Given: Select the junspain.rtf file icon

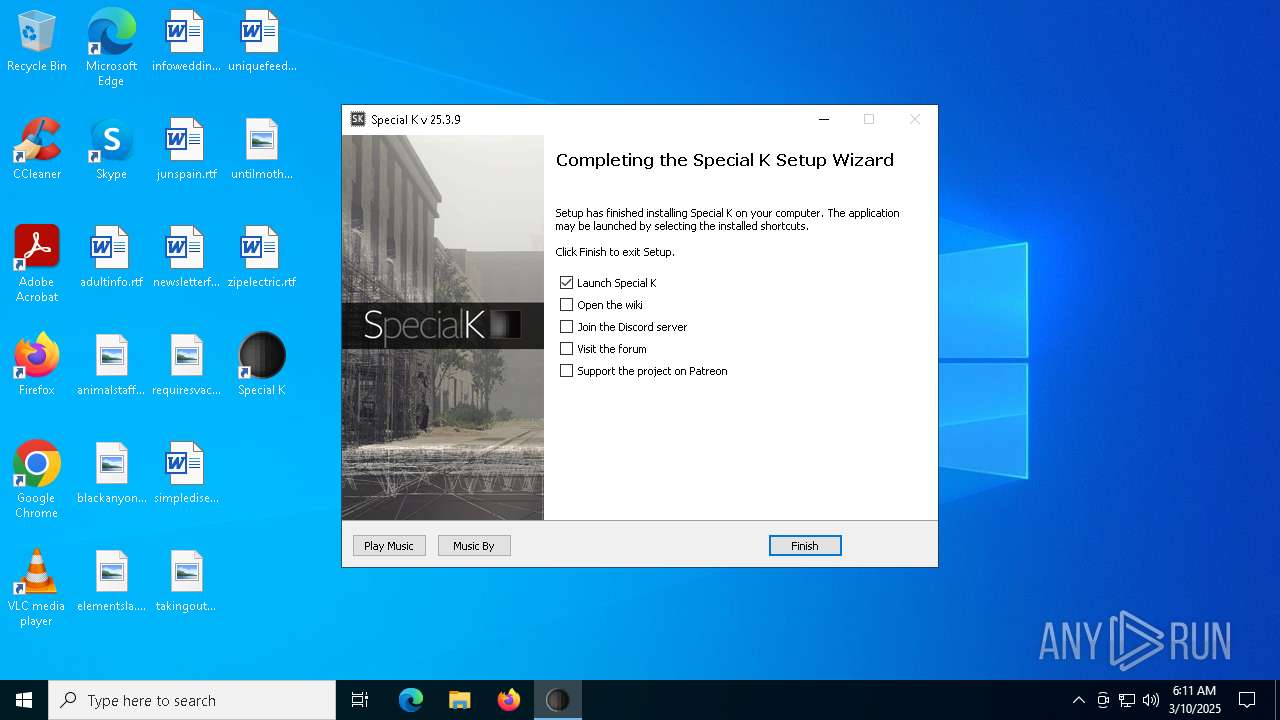Looking at the screenshot, I should pyautogui.click(x=186, y=150).
